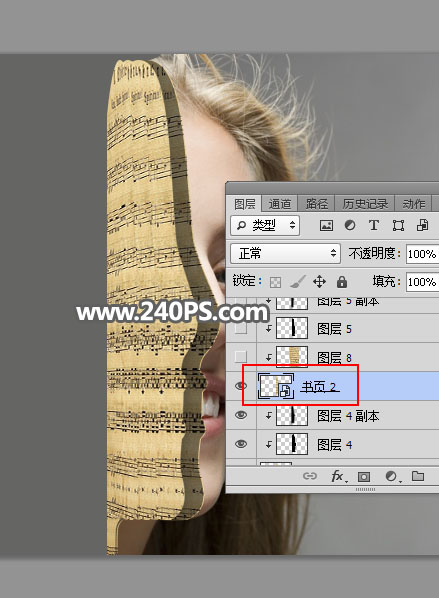The image size is (439, 598).
Task: Click clipping mask arrow on 图层 4
Action: pyautogui.click(x=269, y=444)
